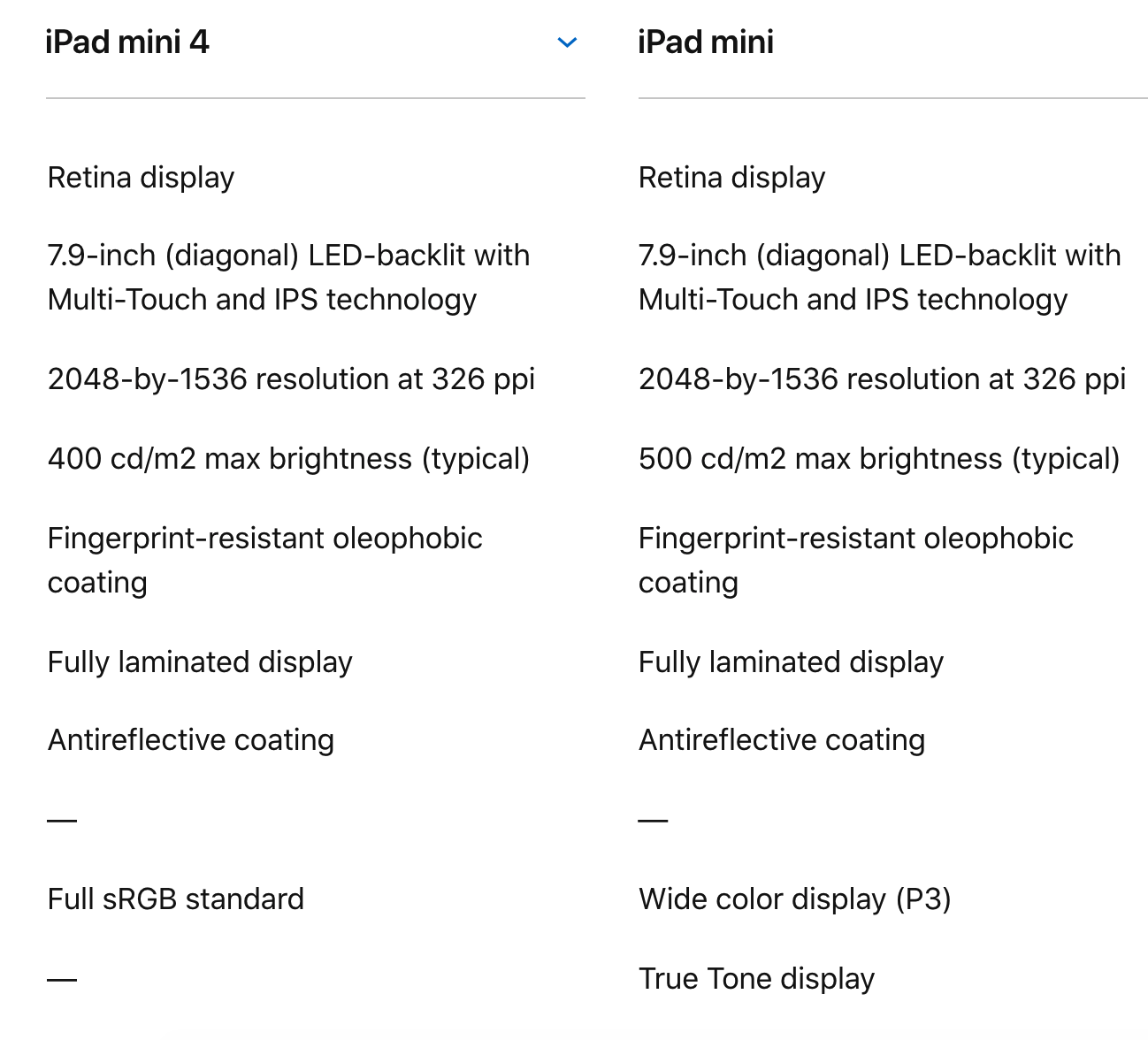The width and height of the screenshot is (1148, 1040).
Task: Click iPad mini's Fingerprint-resistant oleophobic coating text
Action: [856, 561]
